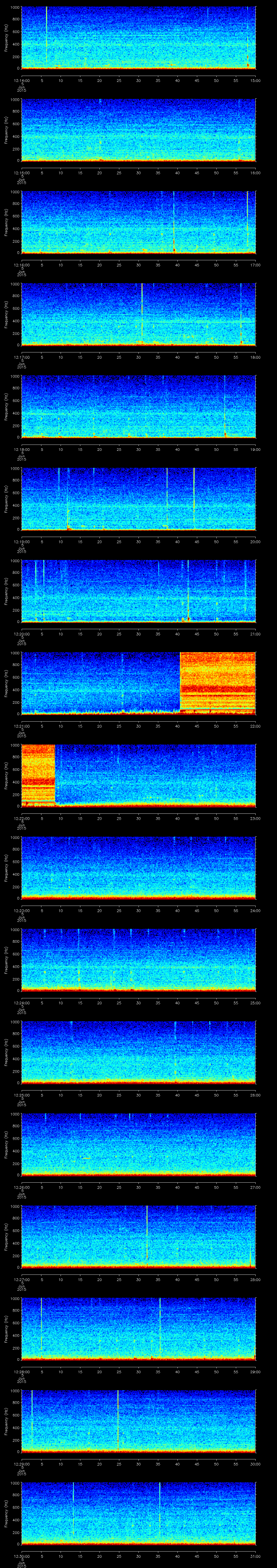Click the "22:00" end time label
This screenshot has height=1568, width=277.
pos(255,726)
